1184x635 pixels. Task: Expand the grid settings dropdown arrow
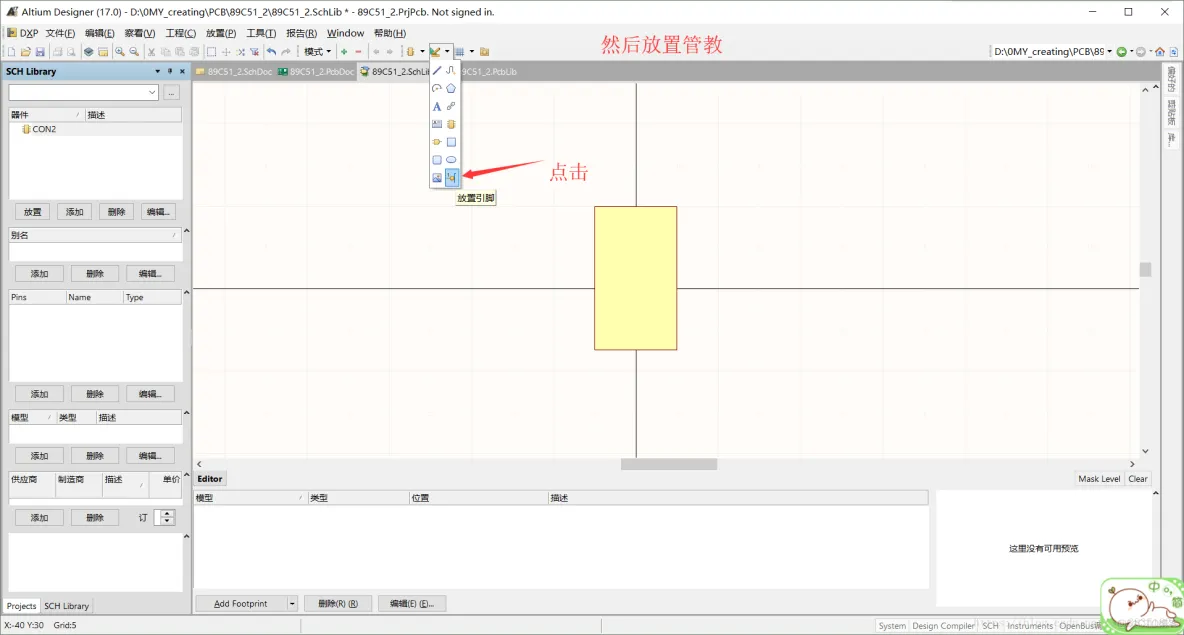point(472,52)
